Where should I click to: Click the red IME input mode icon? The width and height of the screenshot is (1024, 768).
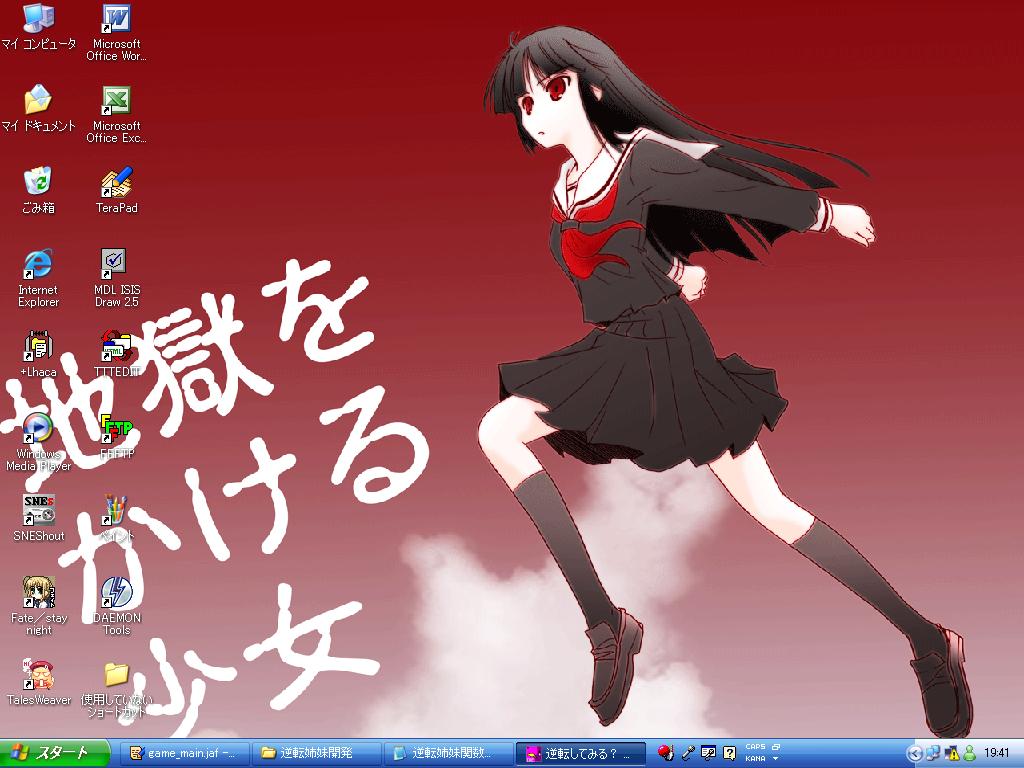pyautogui.click(x=665, y=753)
